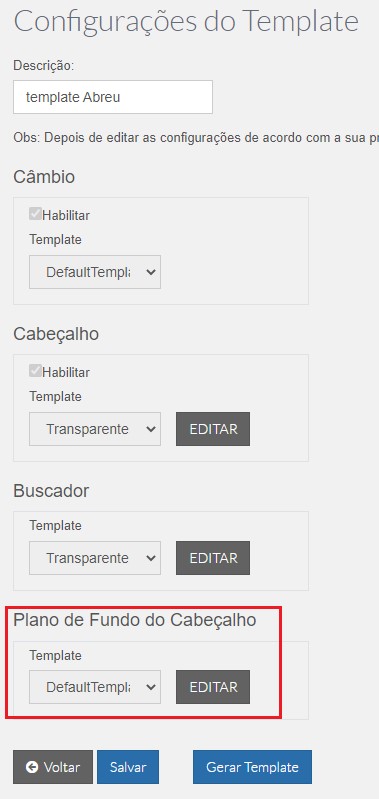Focus the Descrição text field
The height and width of the screenshot is (799, 379).
click(113, 97)
